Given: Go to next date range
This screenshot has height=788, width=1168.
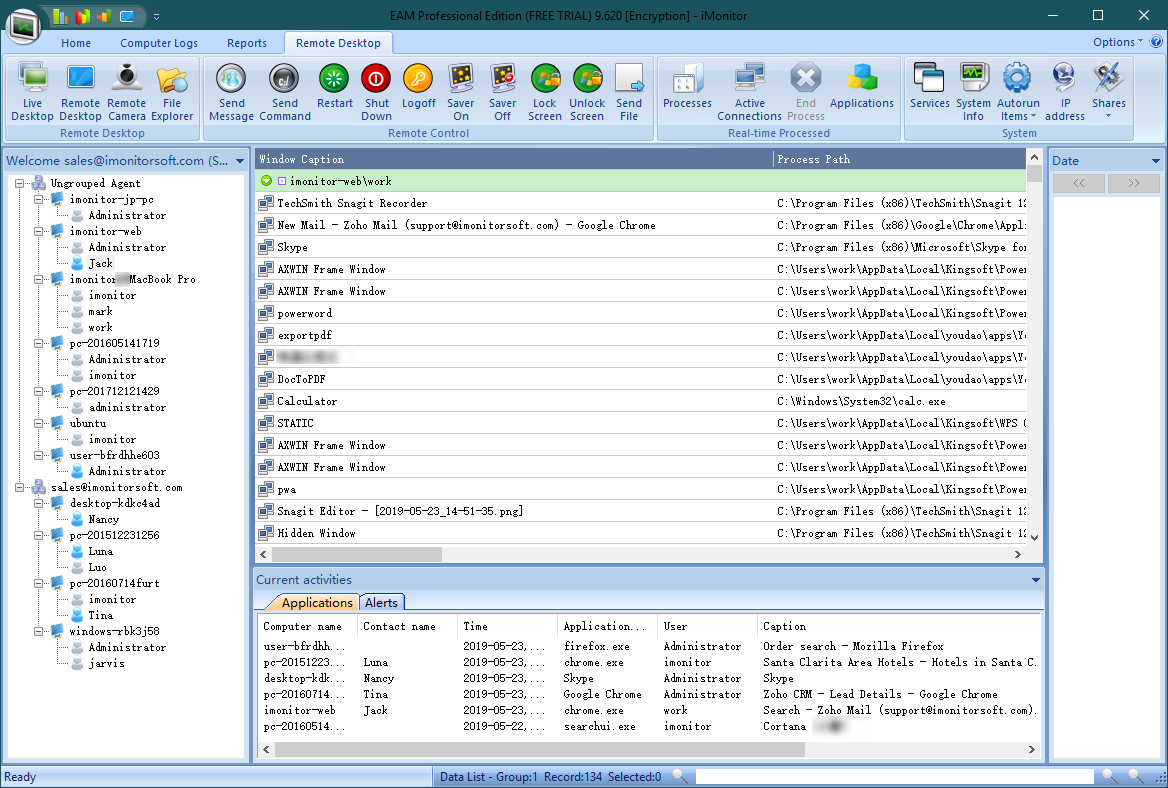Looking at the screenshot, I should (x=1133, y=182).
